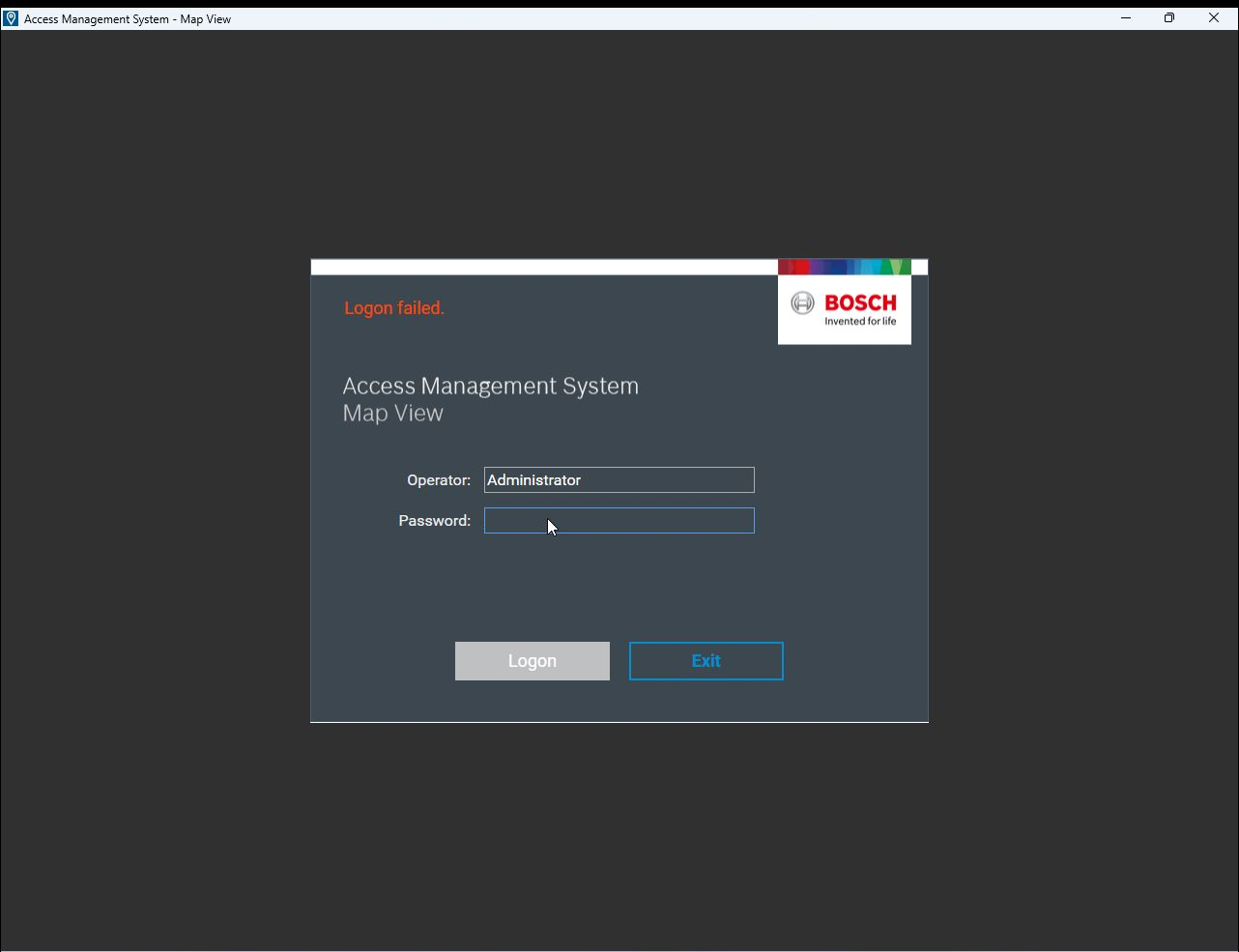The image size is (1239, 952).
Task: Click the "Operator:" label
Action: 438,480
